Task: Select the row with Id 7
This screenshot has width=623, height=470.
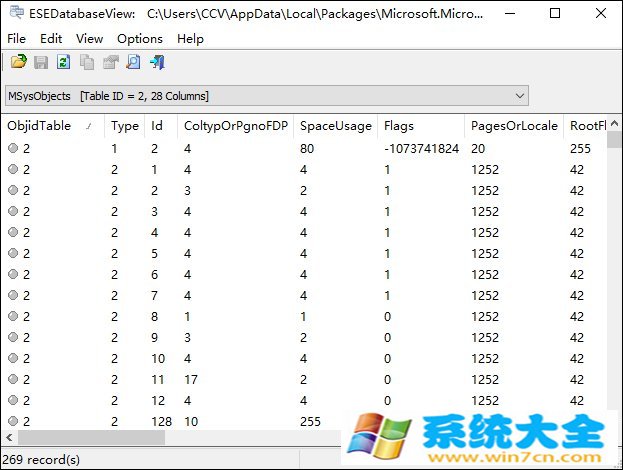Action: click(x=304, y=296)
